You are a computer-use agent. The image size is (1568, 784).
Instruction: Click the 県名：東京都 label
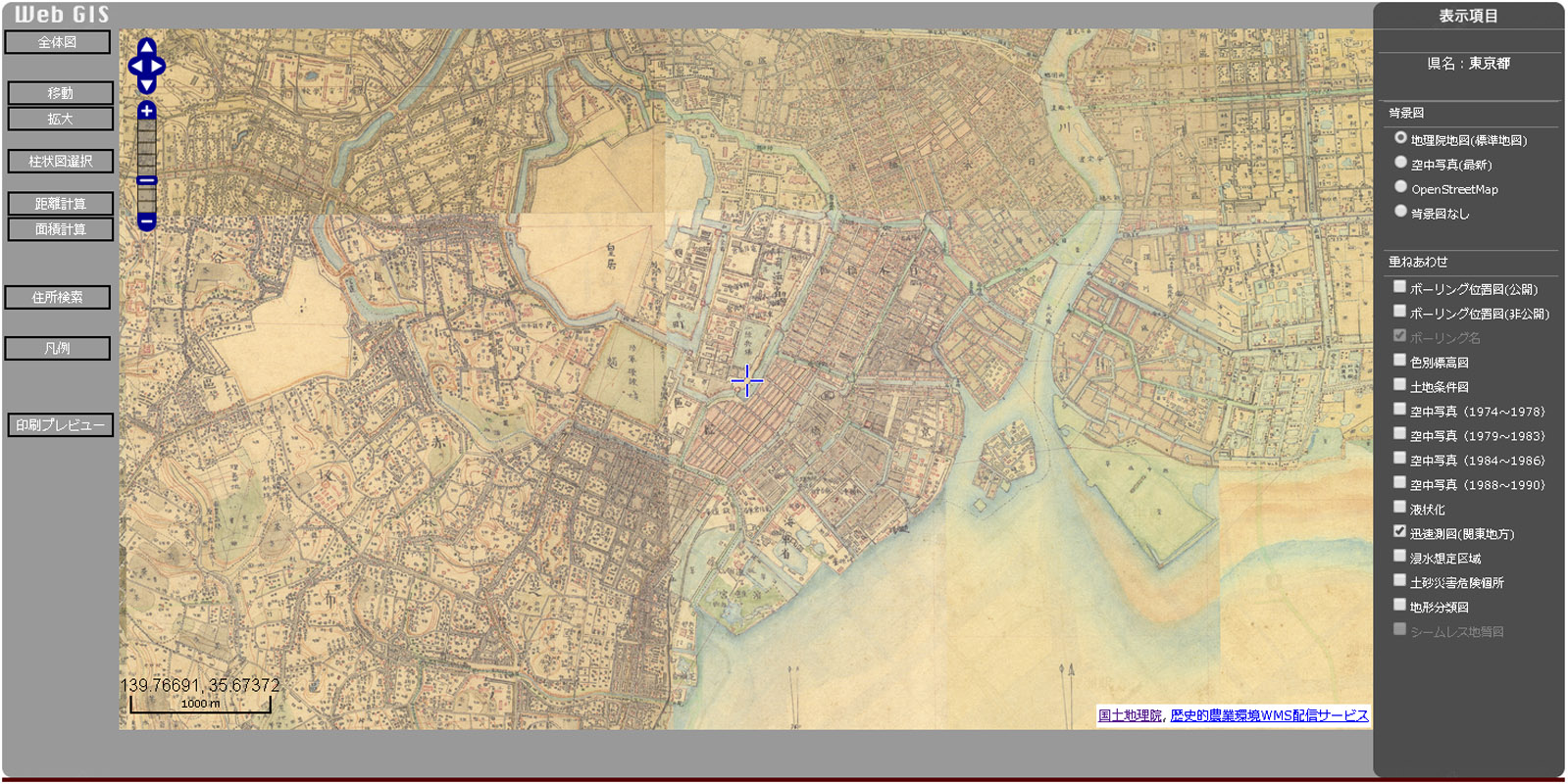(x=1468, y=64)
